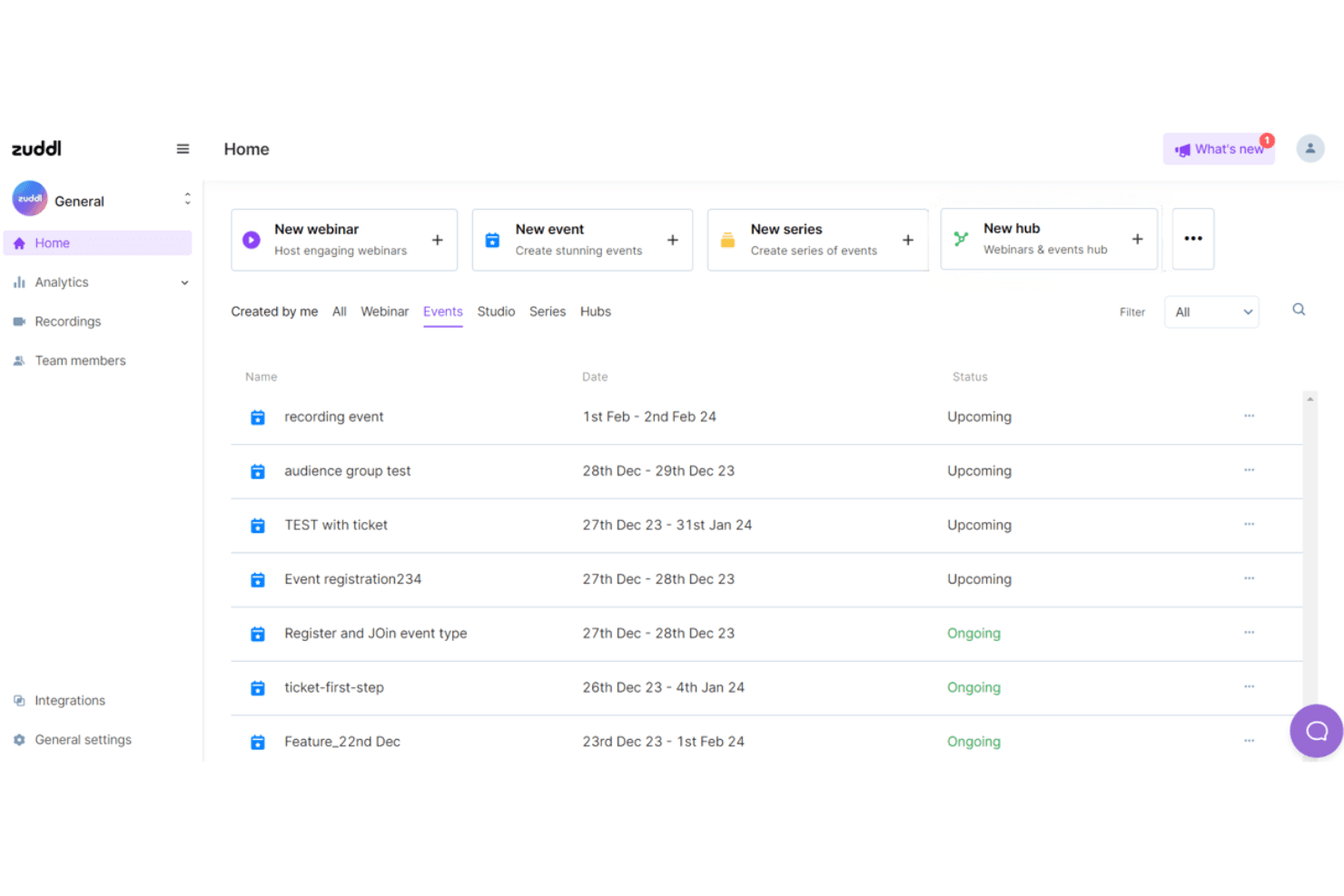Open row options for ticket-first-step
Screen dimensions: 1344x896
[1249, 686]
